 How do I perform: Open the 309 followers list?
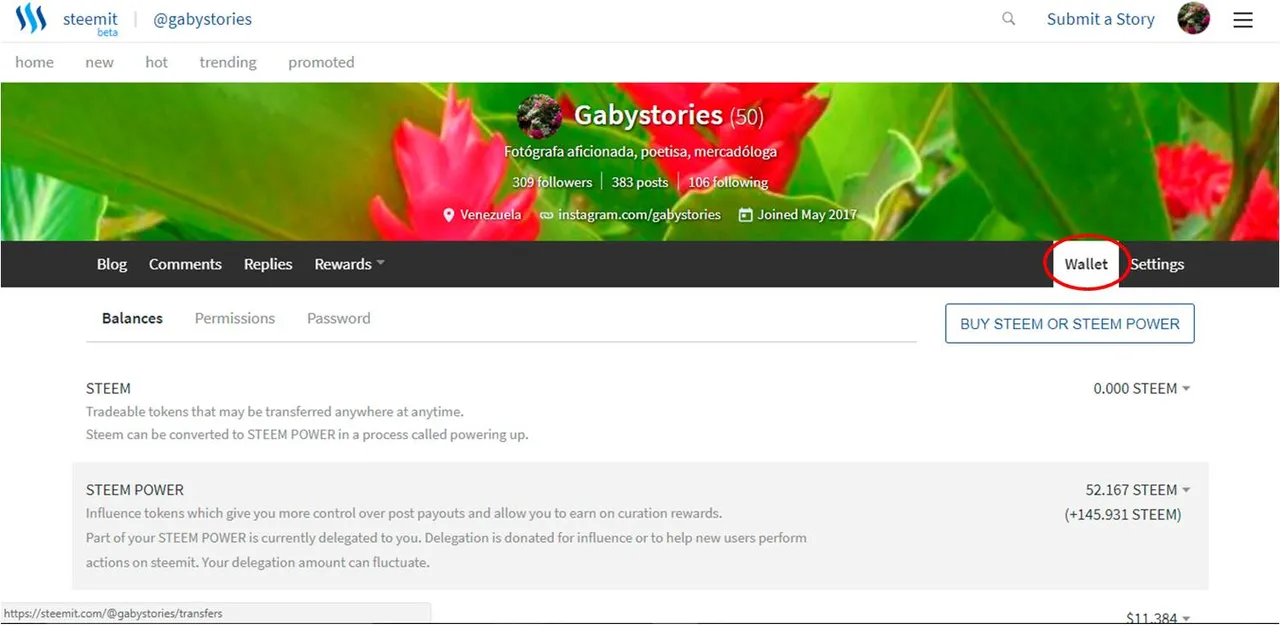[552, 182]
